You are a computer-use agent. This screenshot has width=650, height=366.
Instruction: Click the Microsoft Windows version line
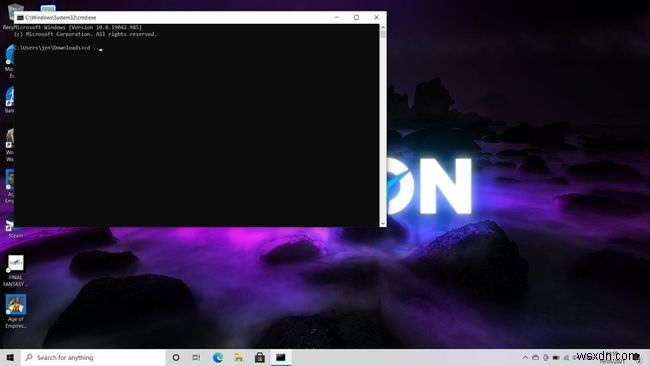tap(78, 27)
